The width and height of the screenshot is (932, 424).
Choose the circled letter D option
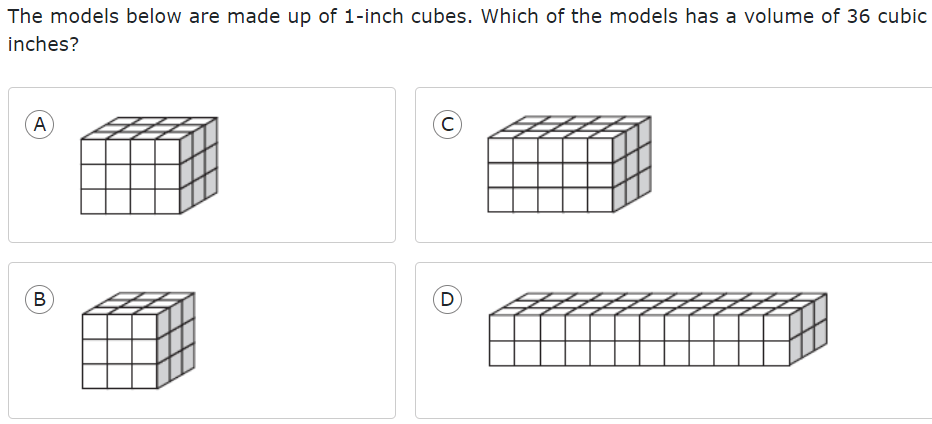[448, 298]
